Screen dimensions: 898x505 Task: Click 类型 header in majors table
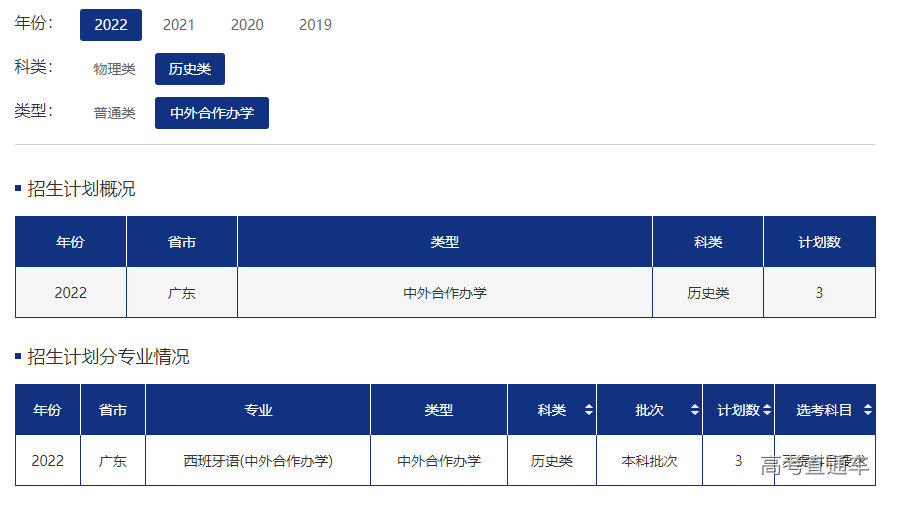click(439, 410)
